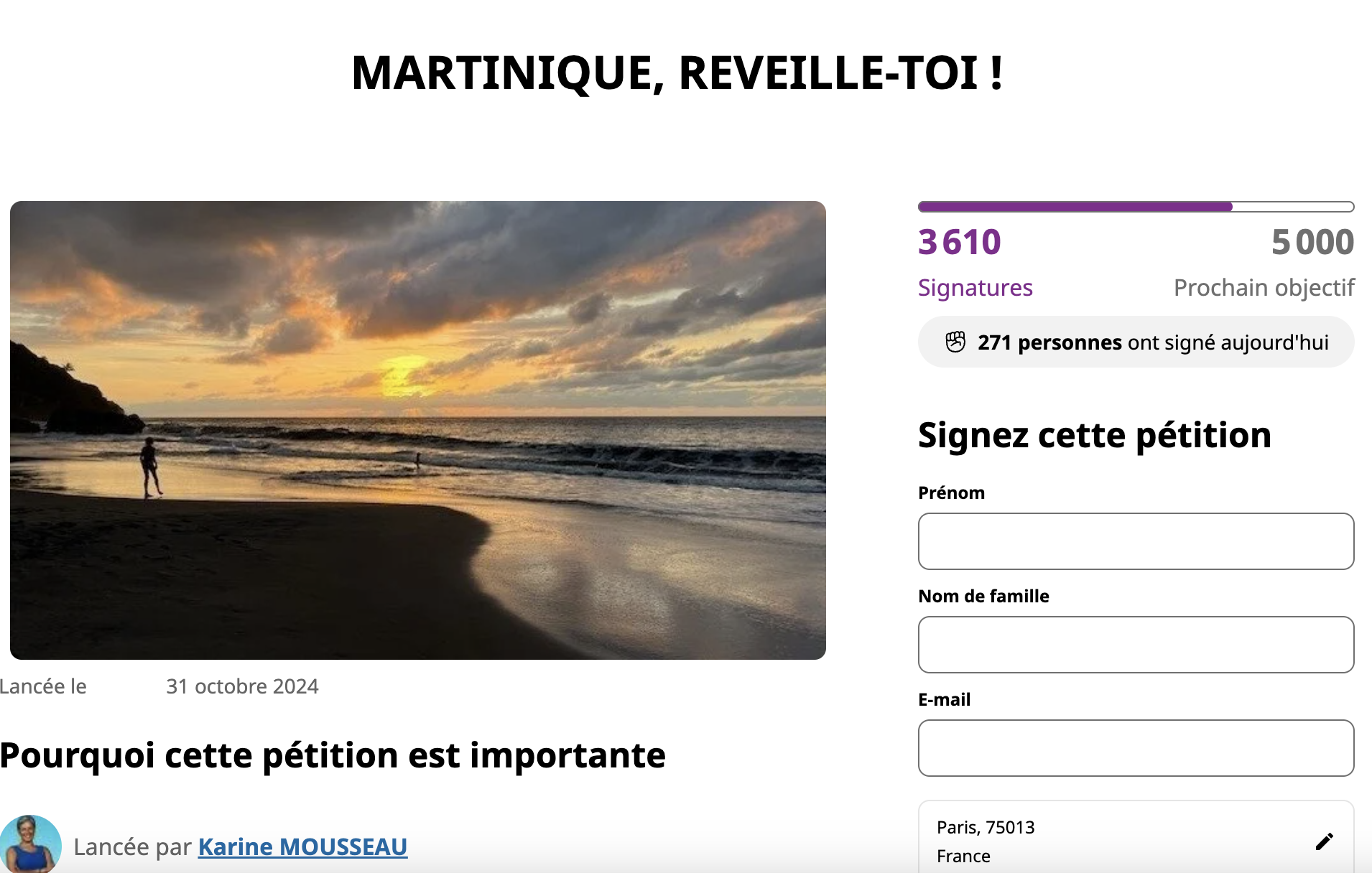Focus the Nom de famille text field
Screen dimensions: 1372x873
click(1136, 645)
